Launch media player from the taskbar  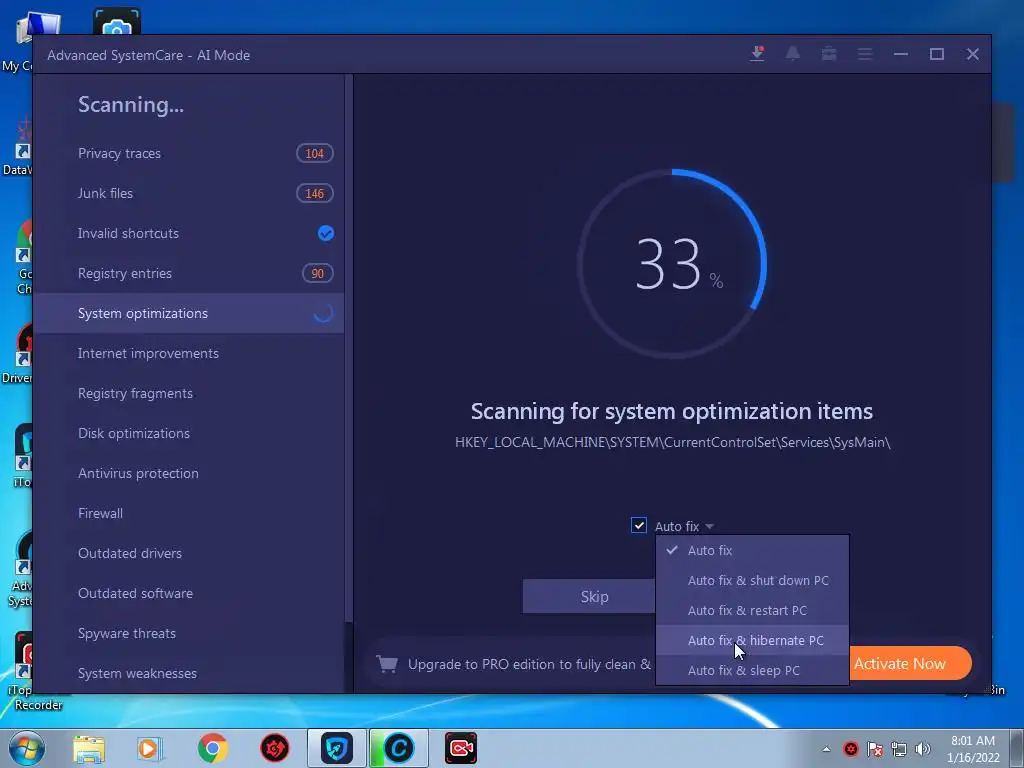[150, 749]
